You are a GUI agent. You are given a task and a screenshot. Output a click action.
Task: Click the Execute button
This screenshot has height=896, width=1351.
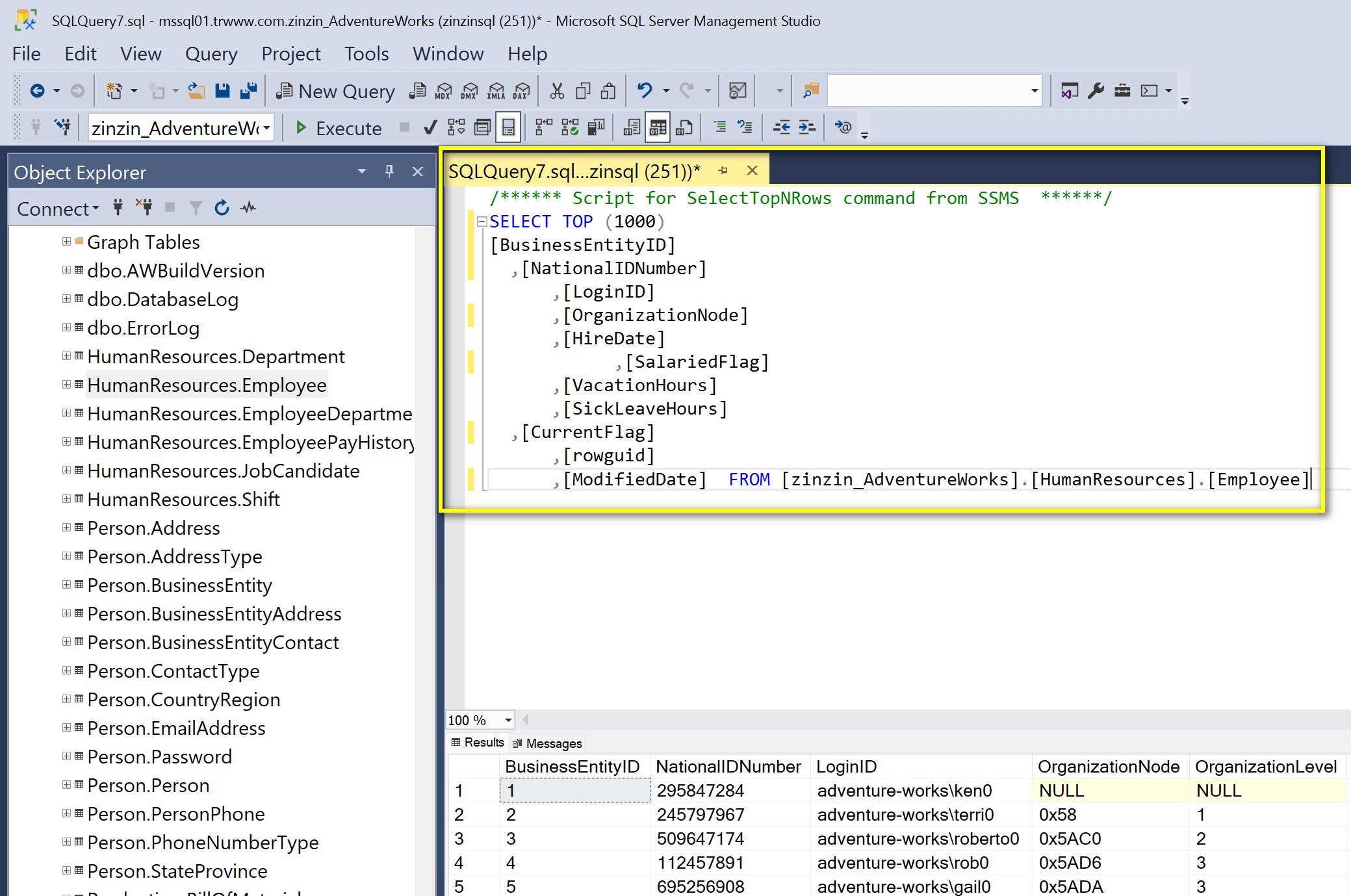(339, 128)
